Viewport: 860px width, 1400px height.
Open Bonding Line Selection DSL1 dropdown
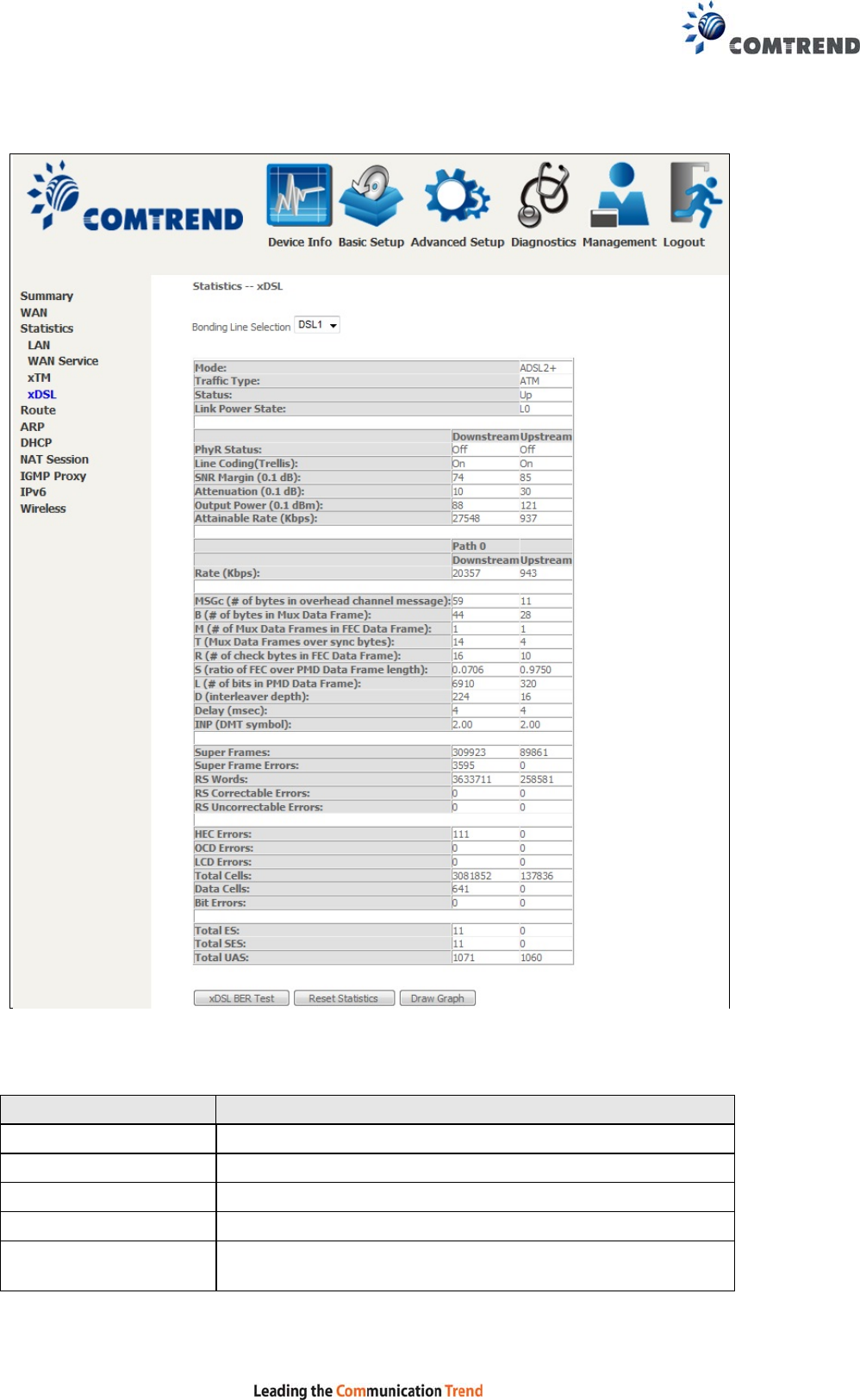pyautogui.click(x=317, y=325)
